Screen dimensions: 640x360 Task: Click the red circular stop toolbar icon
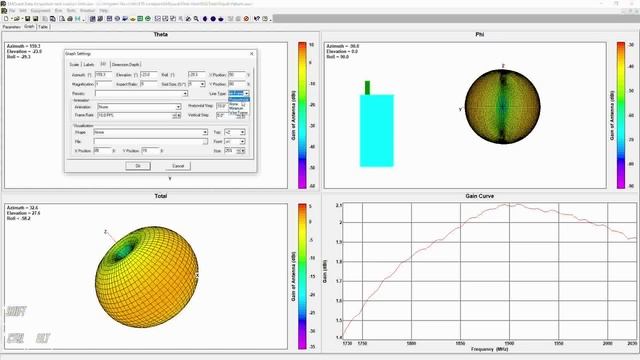pos(246,19)
